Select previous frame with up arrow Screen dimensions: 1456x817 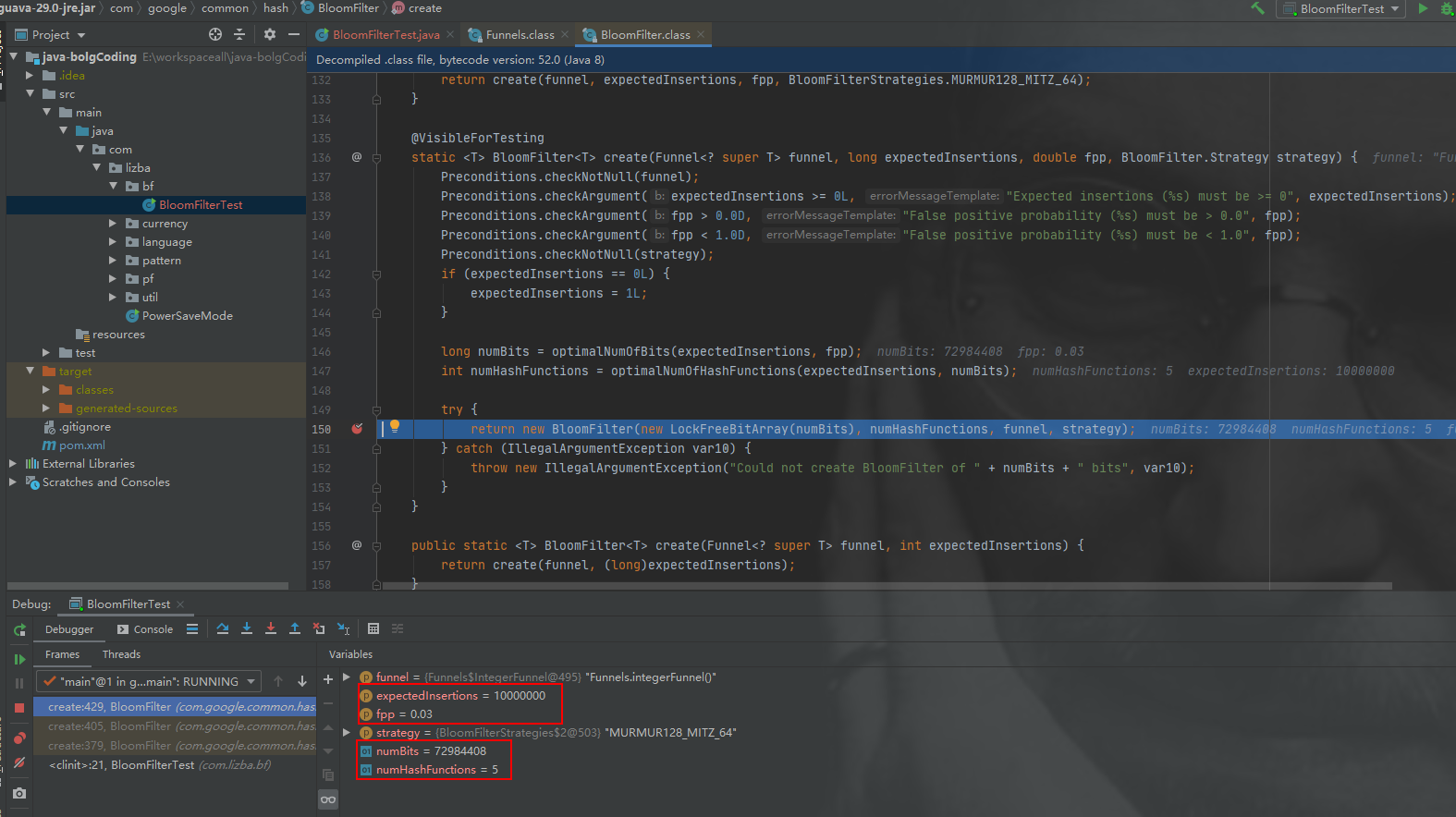click(x=278, y=681)
